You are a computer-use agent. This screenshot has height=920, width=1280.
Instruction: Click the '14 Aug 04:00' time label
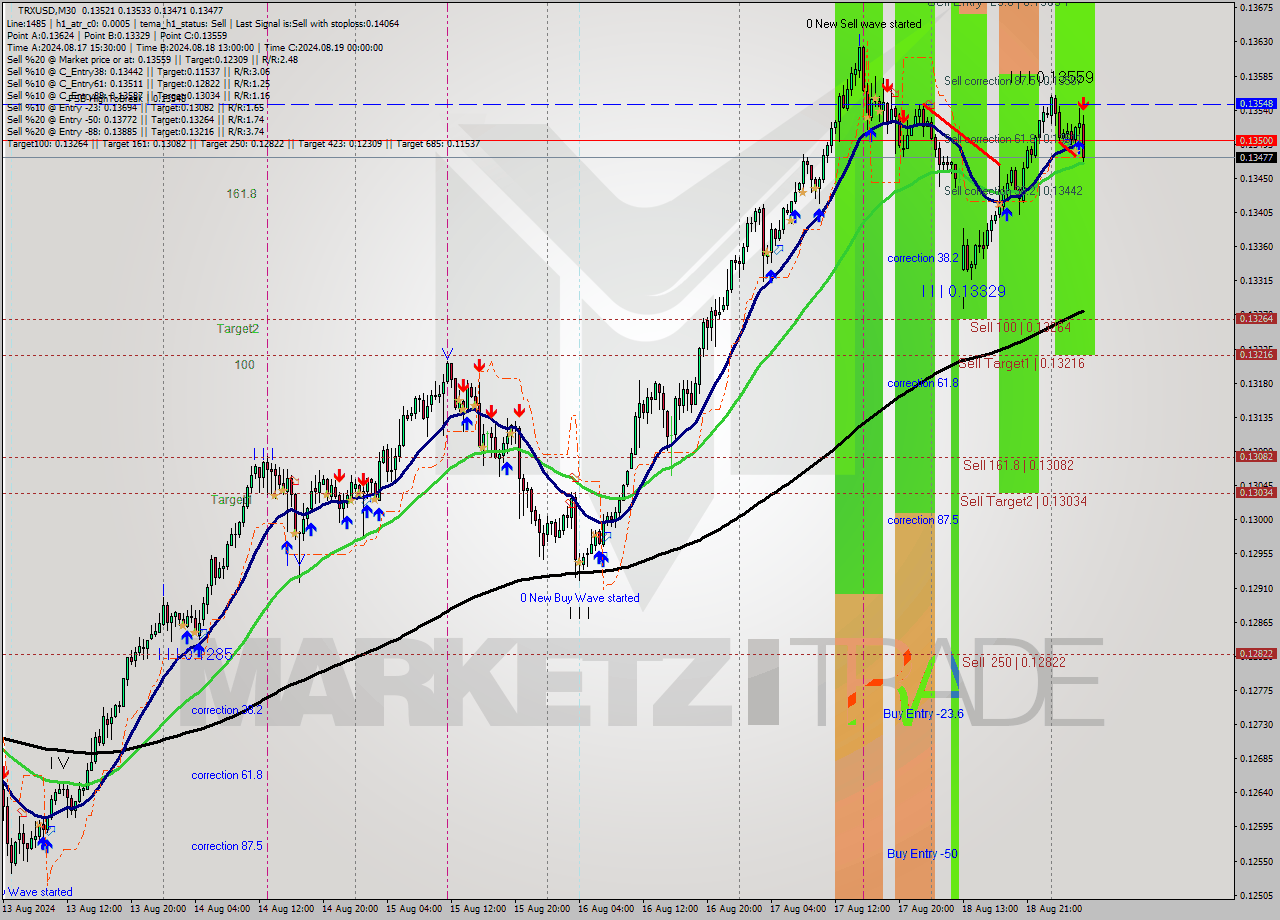pos(222,909)
